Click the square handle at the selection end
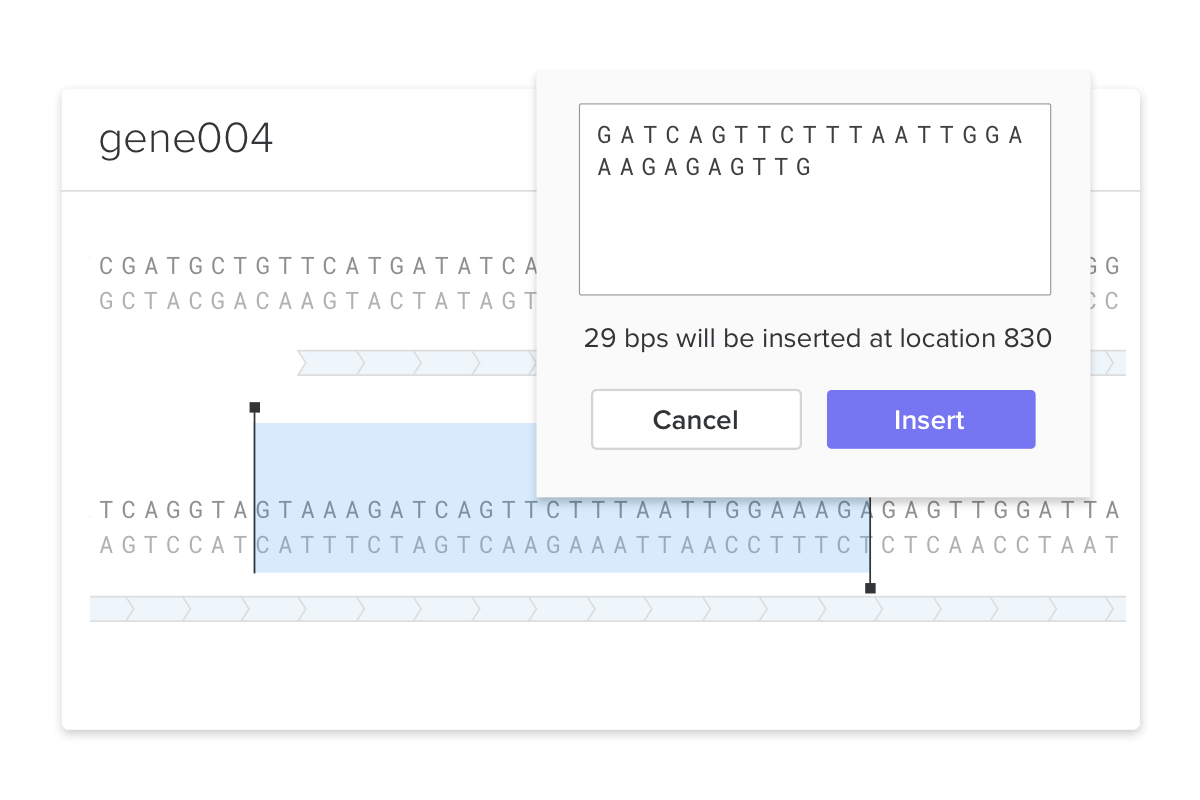Viewport: 1200px width, 800px height. click(x=870, y=588)
